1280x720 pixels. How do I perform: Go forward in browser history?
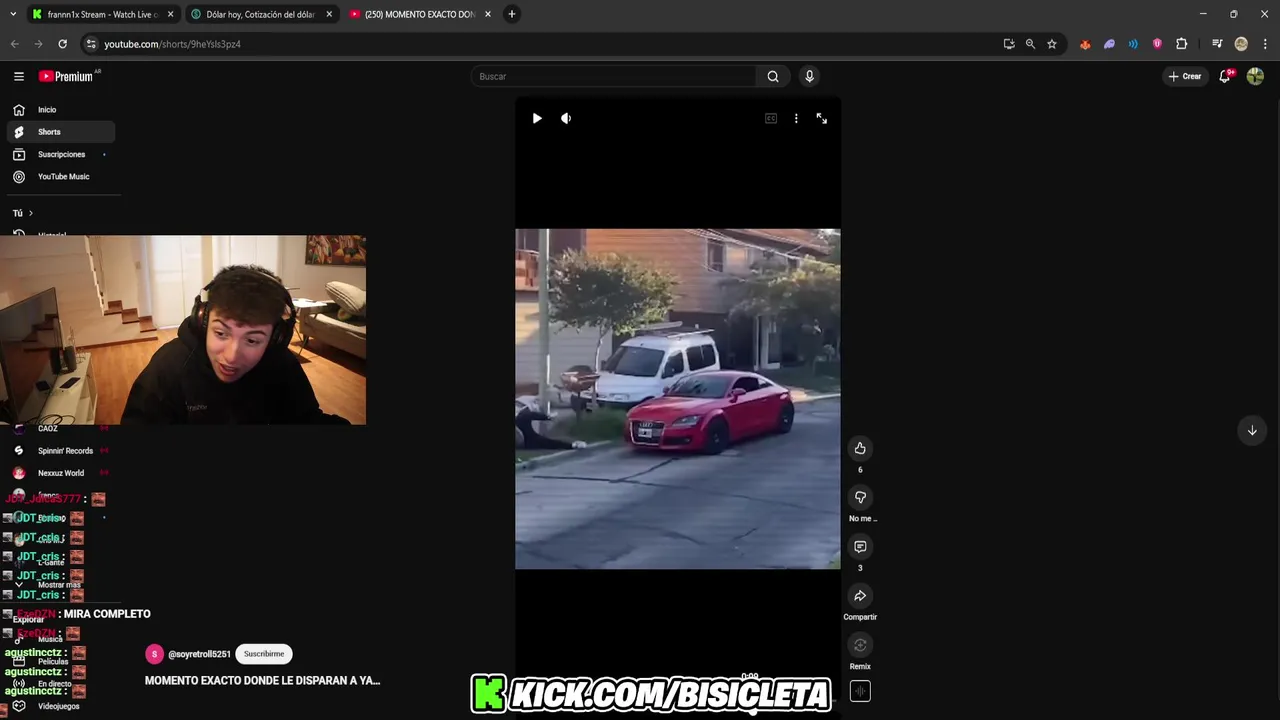[38, 44]
